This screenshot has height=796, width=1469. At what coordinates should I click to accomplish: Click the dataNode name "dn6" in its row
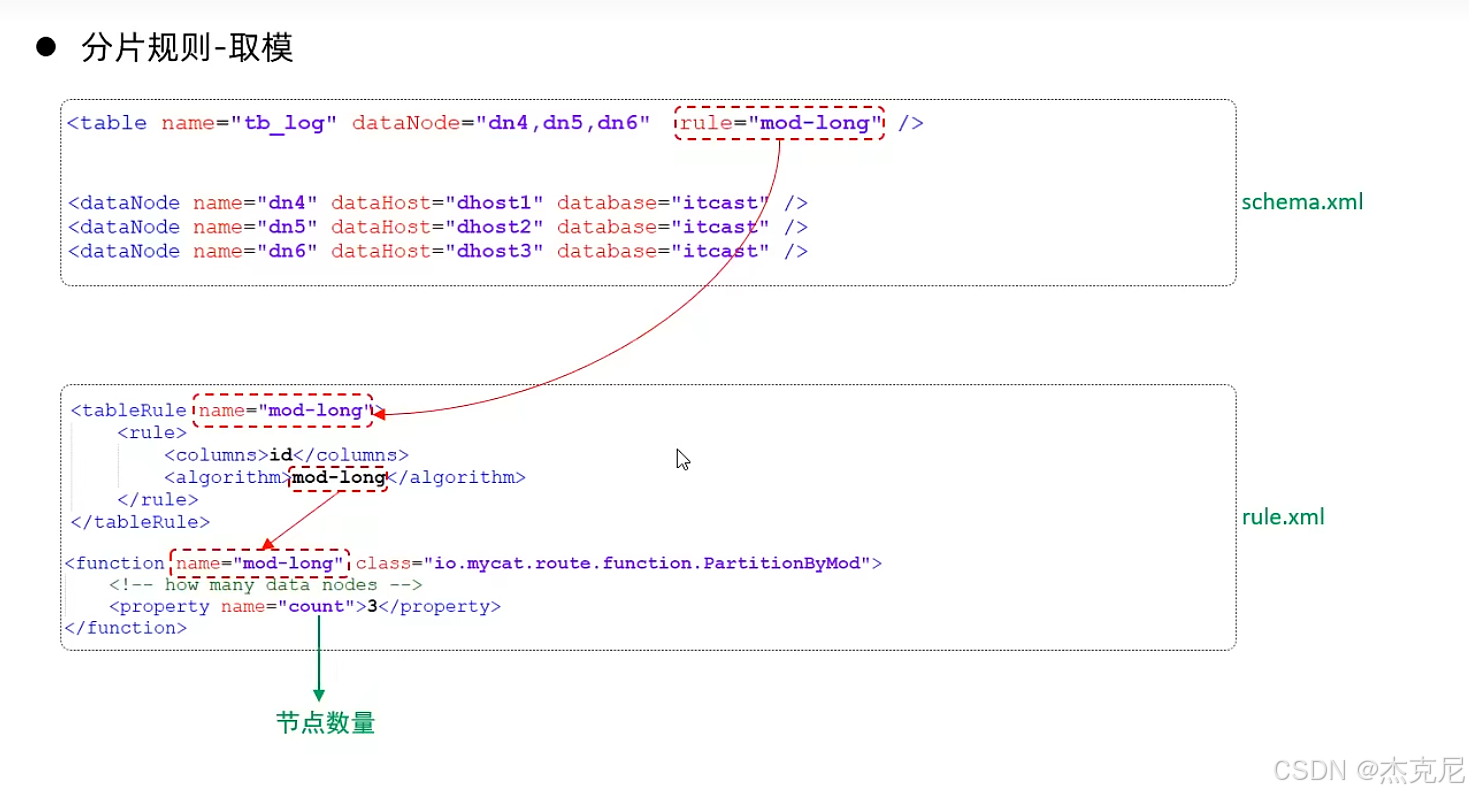(287, 251)
